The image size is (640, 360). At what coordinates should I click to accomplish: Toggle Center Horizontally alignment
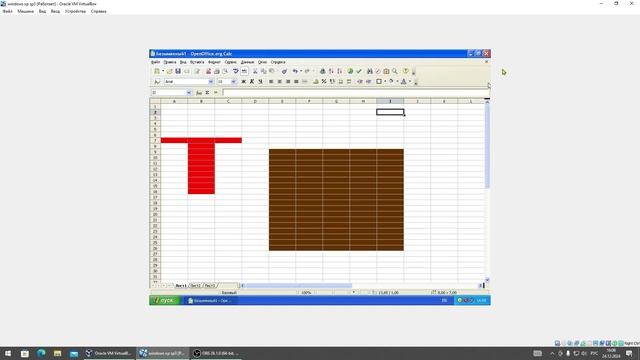point(280,82)
